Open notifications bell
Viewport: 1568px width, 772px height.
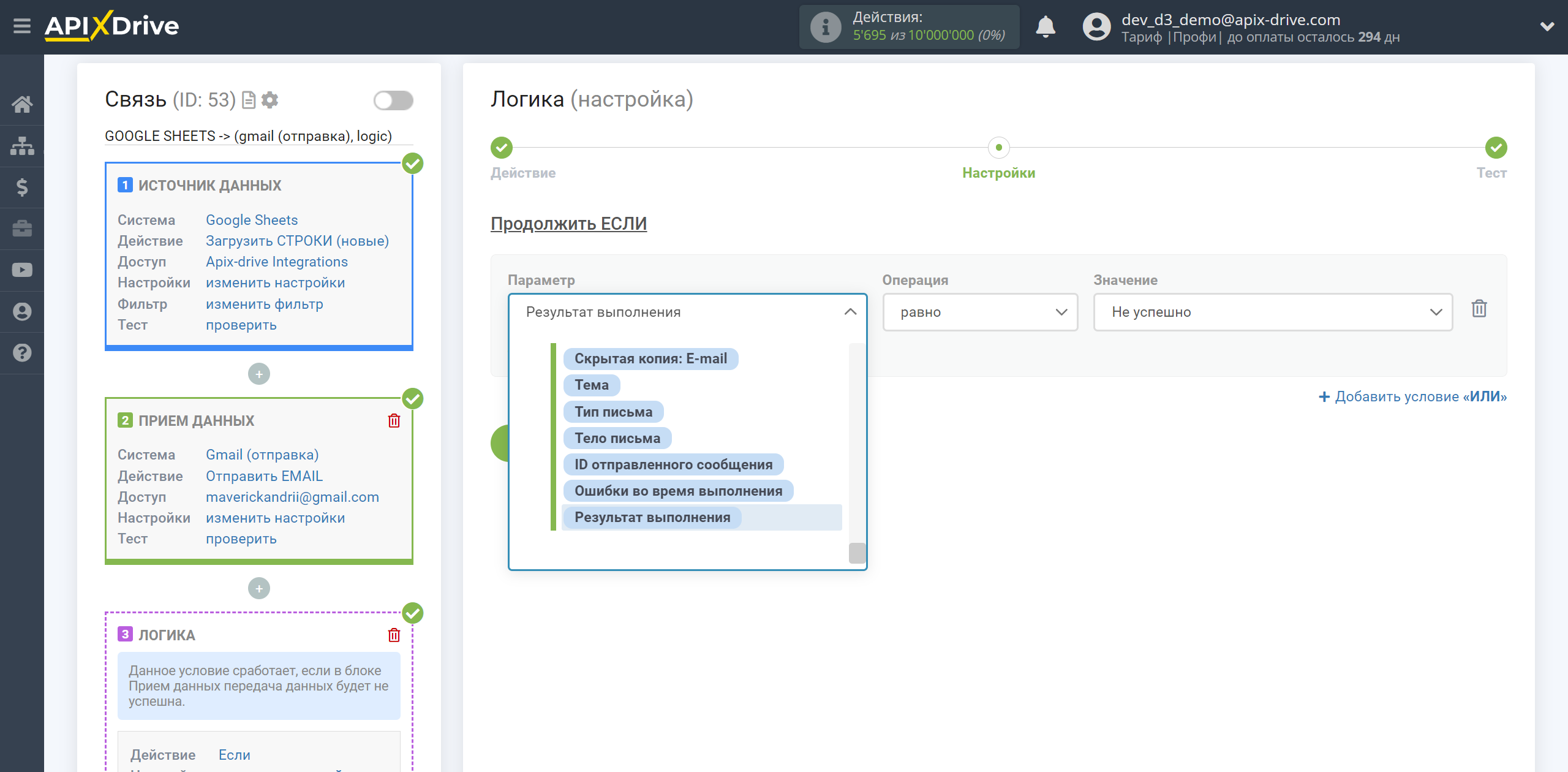coord(1046,27)
